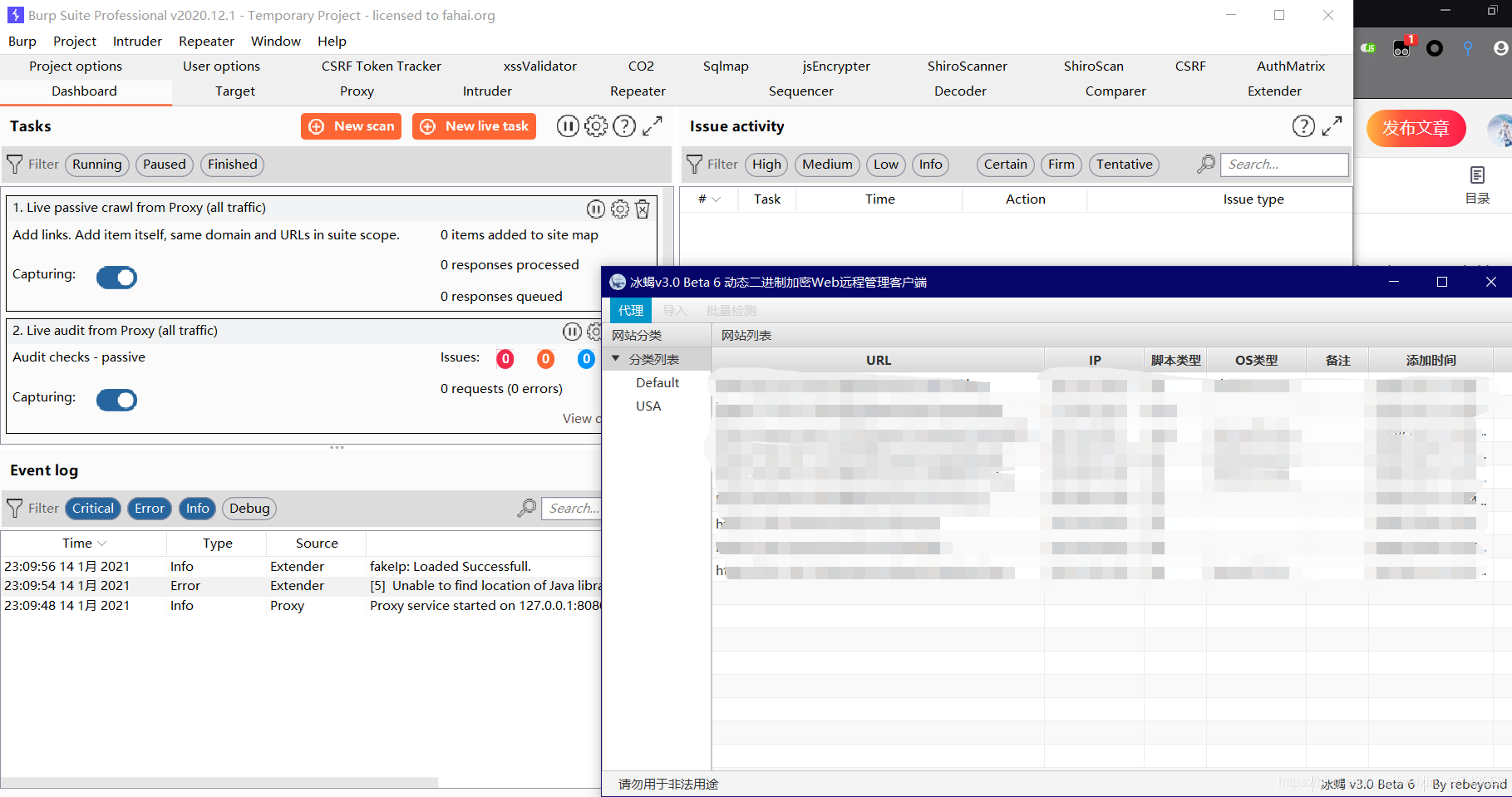Open issue number column sort arrow

716,199
